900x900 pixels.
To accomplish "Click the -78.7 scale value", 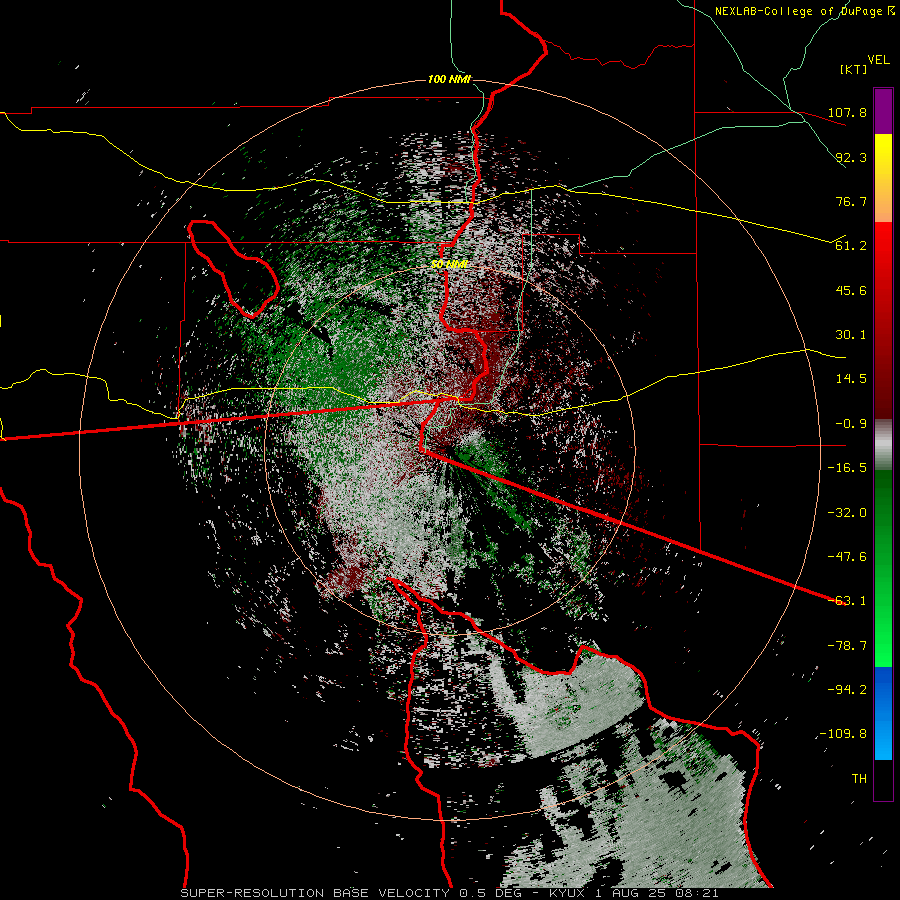I will pyautogui.click(x=847, y=646).
